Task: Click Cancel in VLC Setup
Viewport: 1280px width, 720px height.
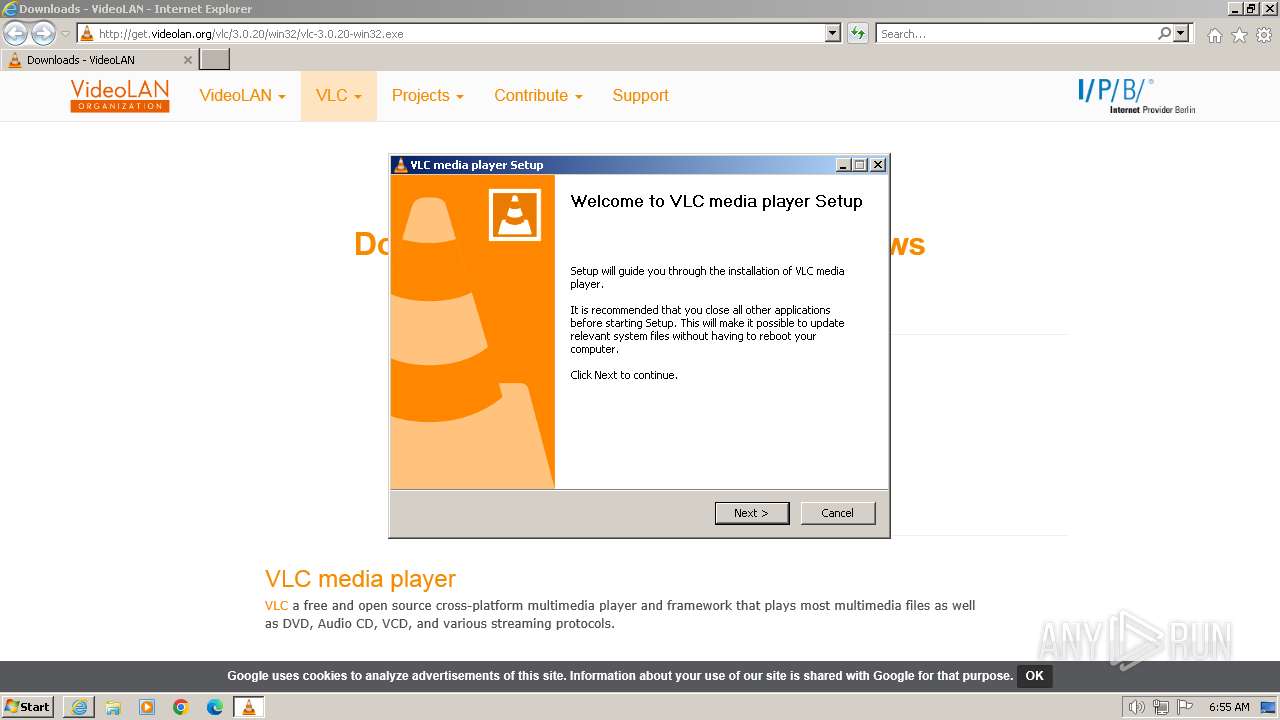Action: (x=838, y=513)
